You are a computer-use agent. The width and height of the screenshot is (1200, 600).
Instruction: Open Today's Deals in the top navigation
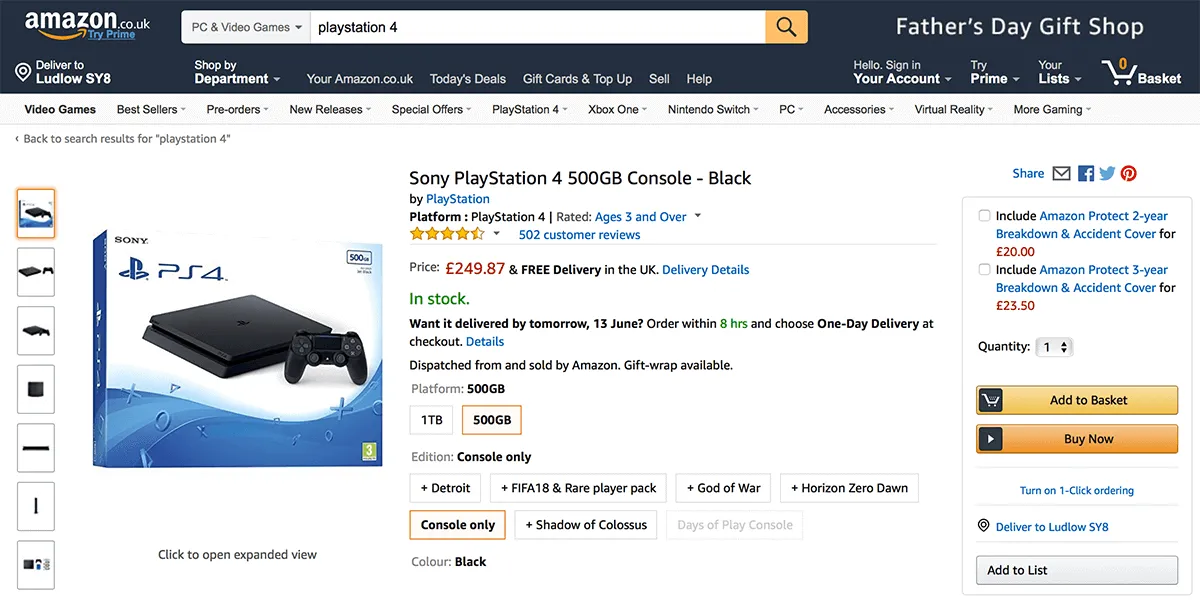(468, 79)
